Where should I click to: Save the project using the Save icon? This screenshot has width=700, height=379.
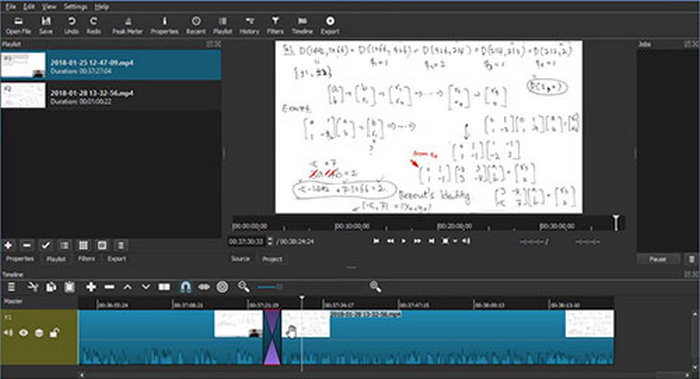46,25
